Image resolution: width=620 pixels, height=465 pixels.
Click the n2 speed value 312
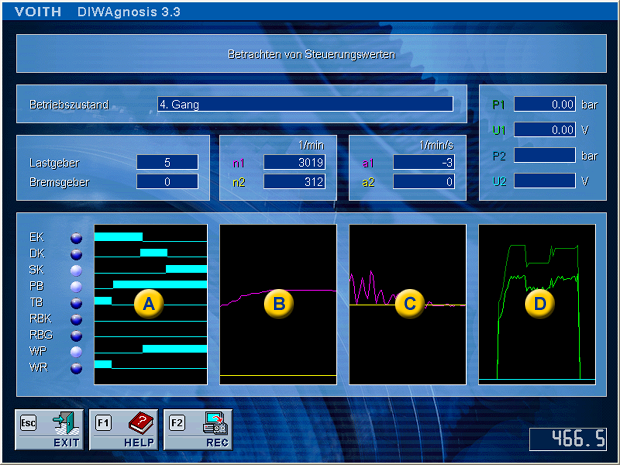295,181
